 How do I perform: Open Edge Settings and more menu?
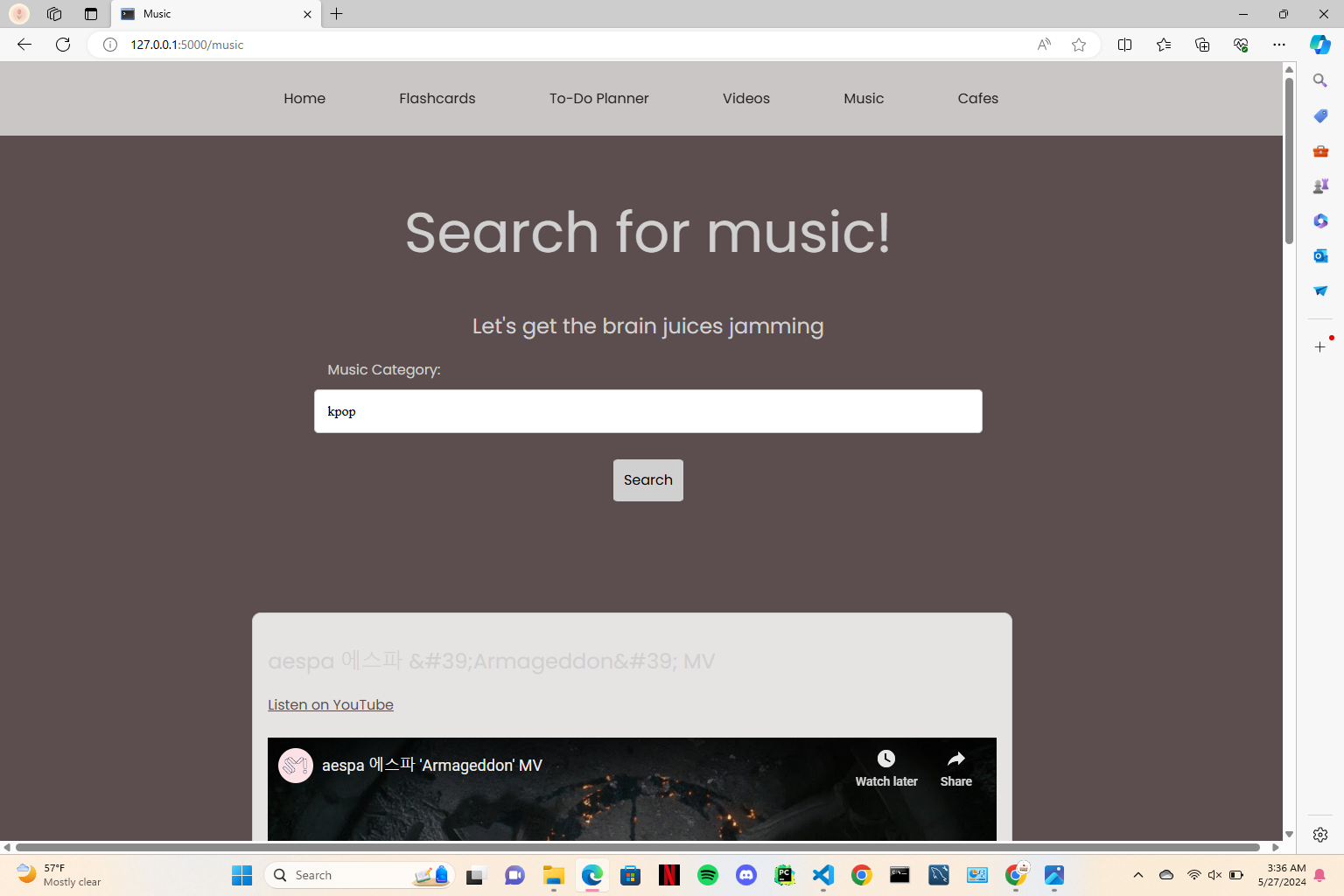point(1279,45)
